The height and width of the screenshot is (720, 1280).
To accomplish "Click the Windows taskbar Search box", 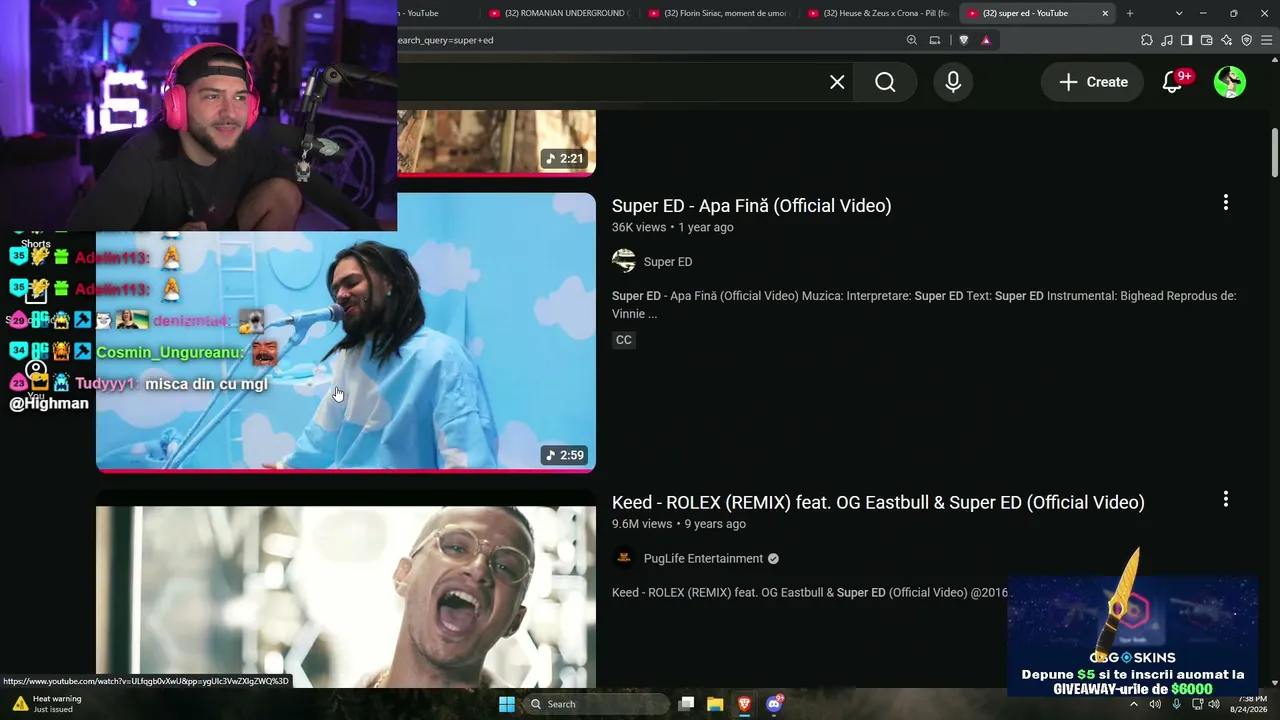I will pyautogui.click(x=598, y=704).
